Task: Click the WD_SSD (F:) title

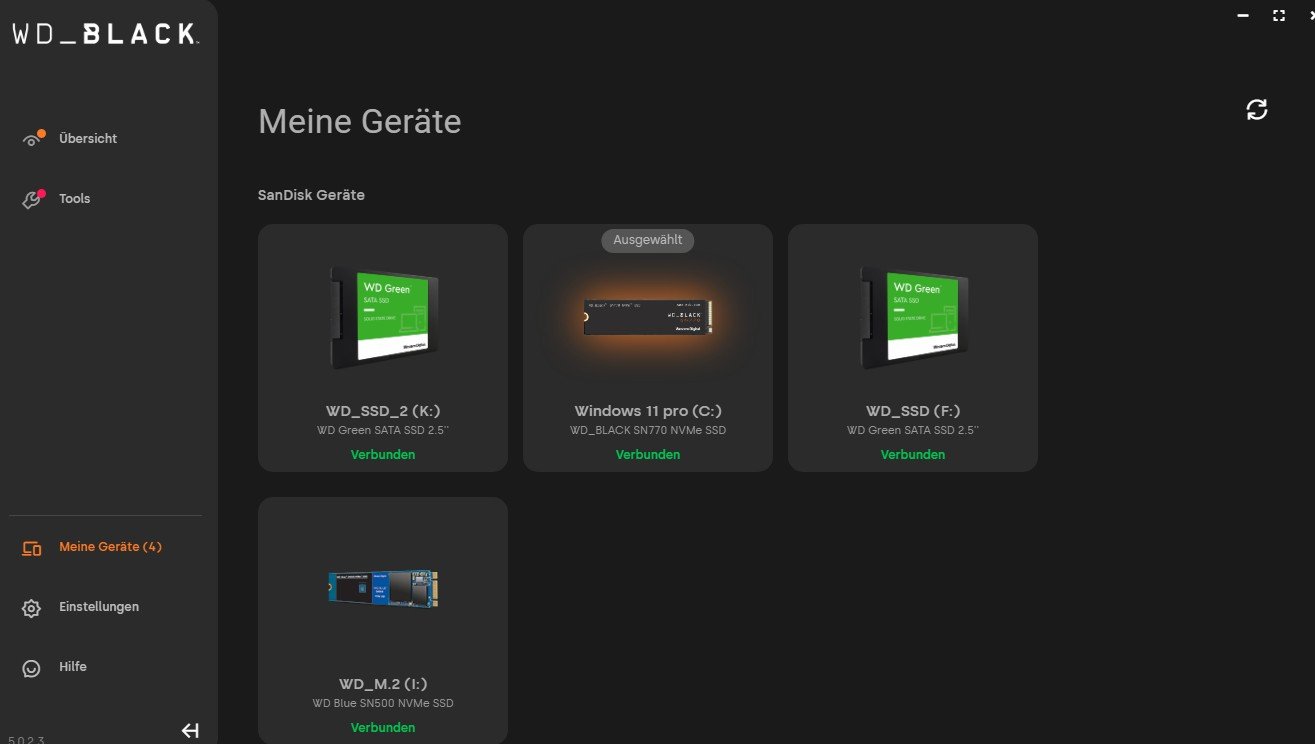Action: [x=913, y=411]
